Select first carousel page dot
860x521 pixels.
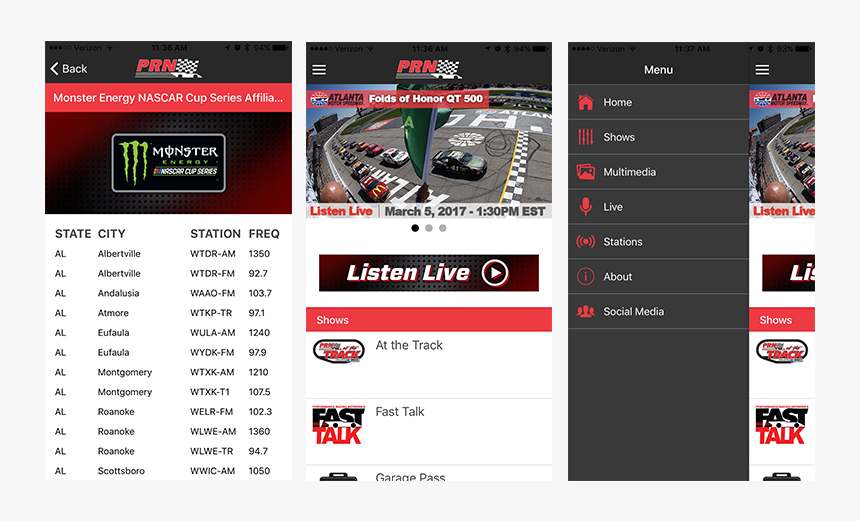click(x=415, y=228)
